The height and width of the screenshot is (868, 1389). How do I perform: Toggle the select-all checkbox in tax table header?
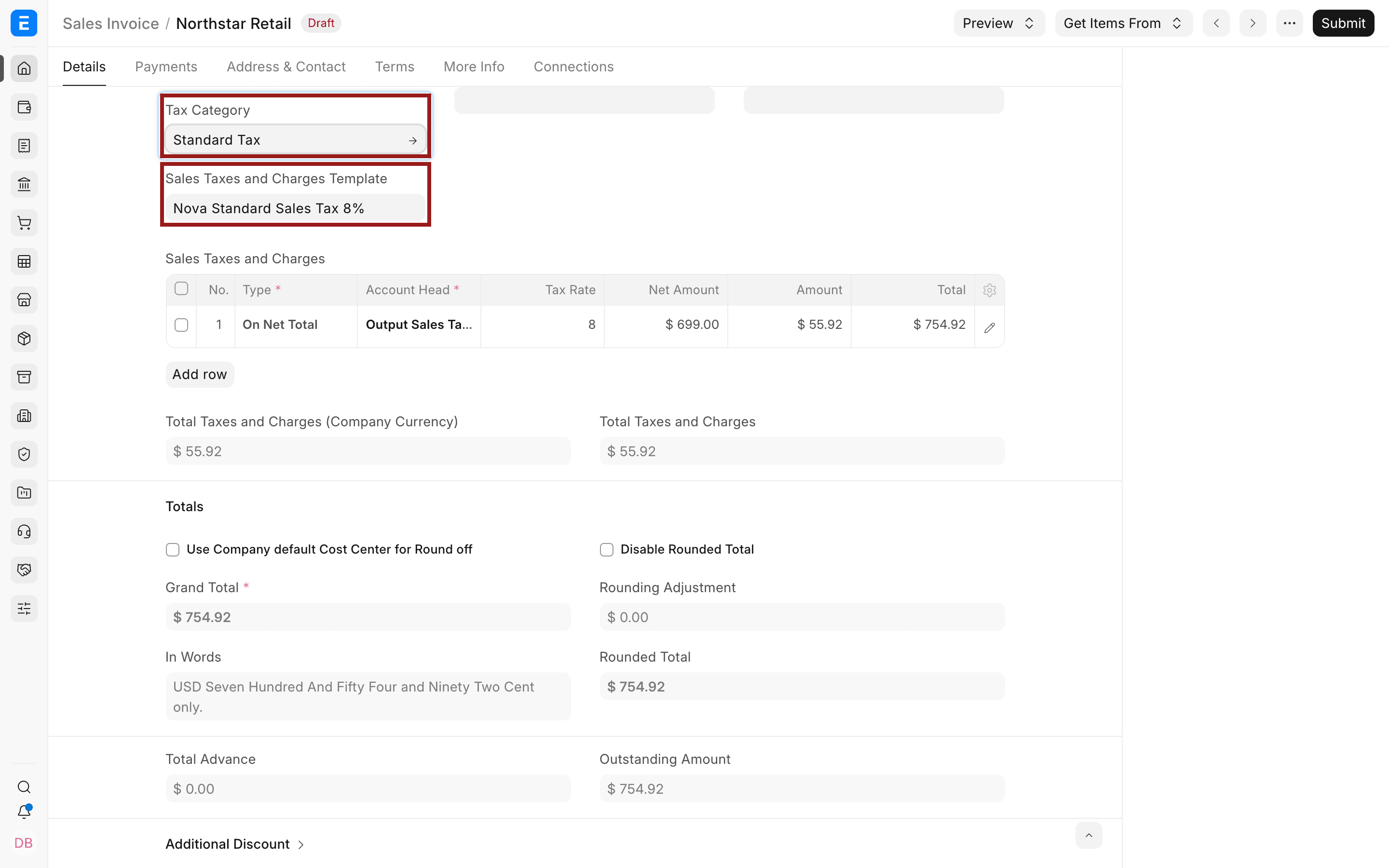(181, 289)
